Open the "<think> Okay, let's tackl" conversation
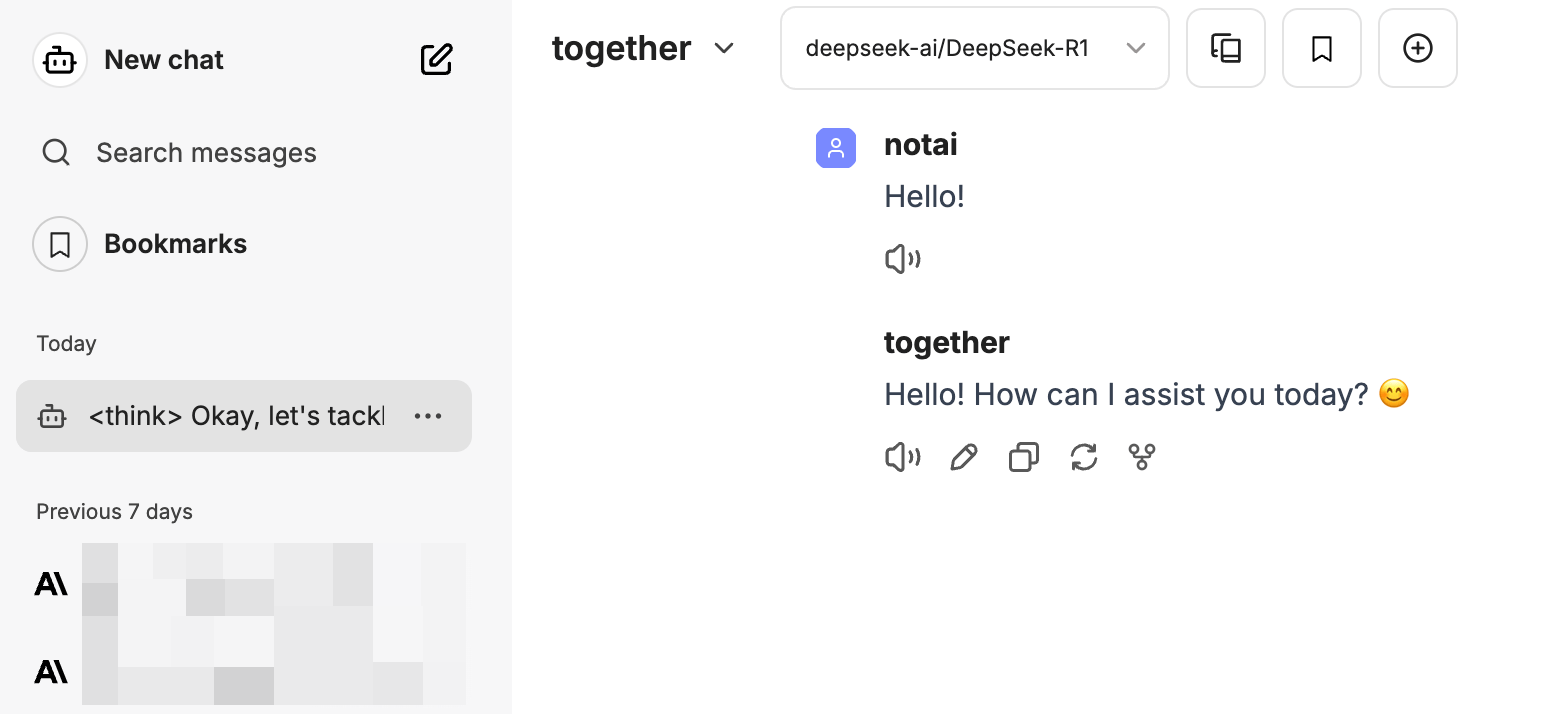 235,416
